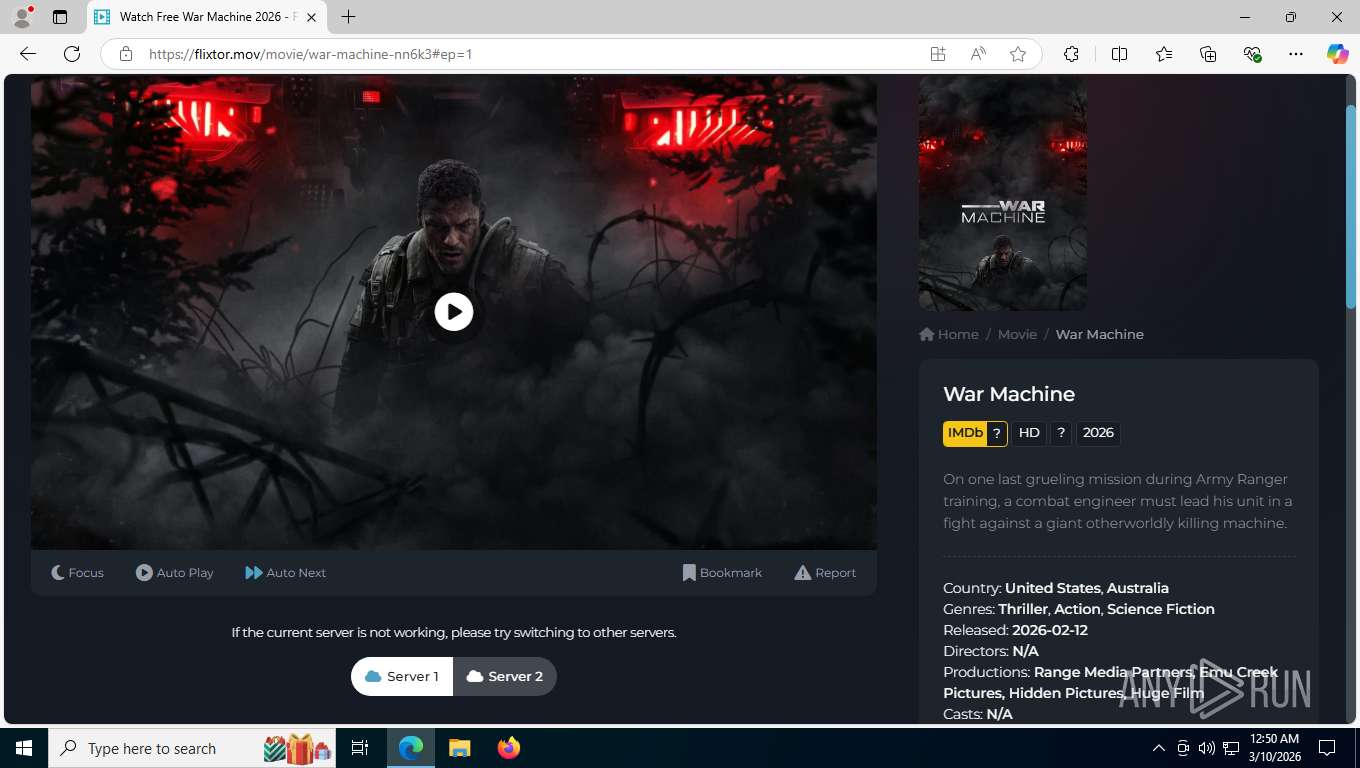1360x768 pixels.
Task: Open the Action genre link
Action: tap(1077, 609)
